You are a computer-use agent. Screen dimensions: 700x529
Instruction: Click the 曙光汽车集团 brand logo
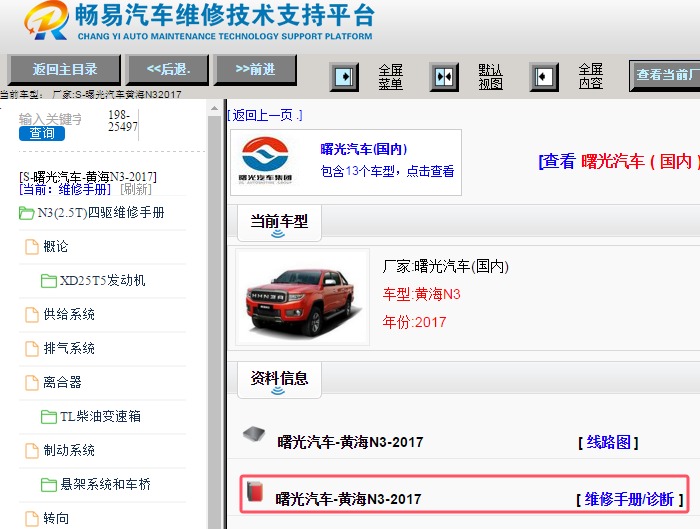tap(265, 160)
